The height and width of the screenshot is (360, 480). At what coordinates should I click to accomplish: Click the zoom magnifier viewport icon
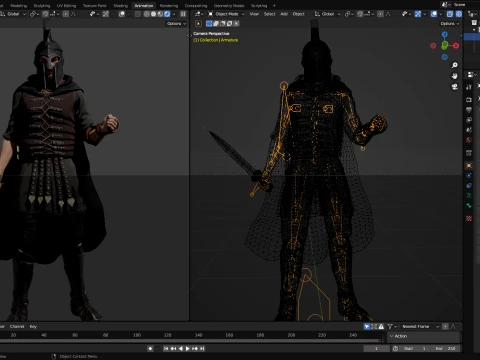(455, 65)
